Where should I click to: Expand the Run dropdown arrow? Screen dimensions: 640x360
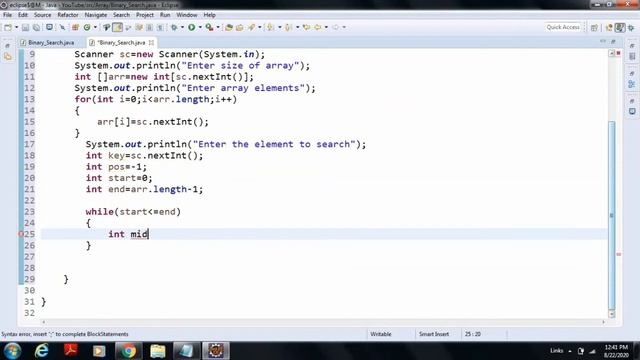tap(200, 27)
